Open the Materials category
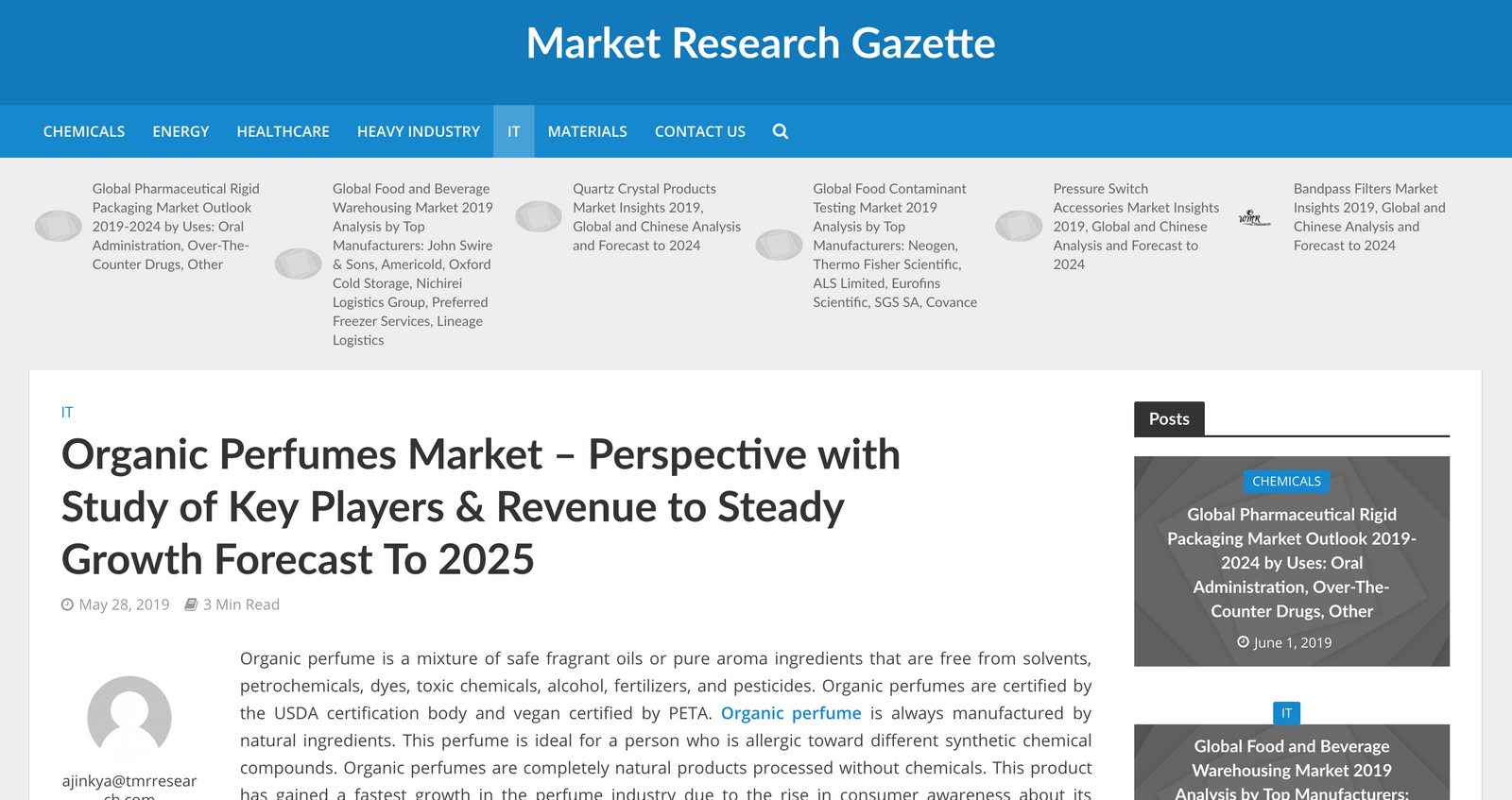The image size is (1512, 800). 588,131
